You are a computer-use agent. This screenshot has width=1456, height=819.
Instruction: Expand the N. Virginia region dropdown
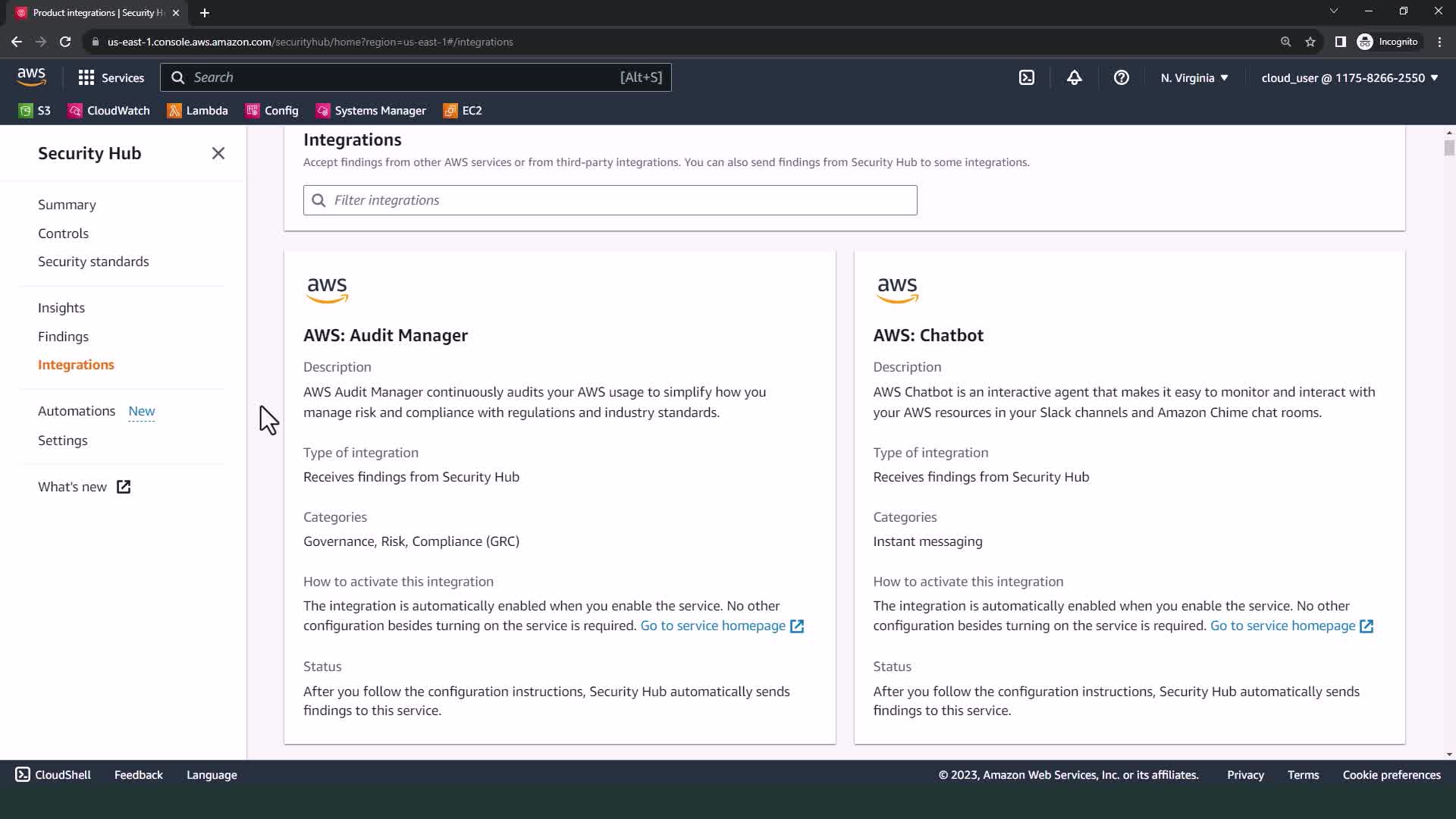1194,77
